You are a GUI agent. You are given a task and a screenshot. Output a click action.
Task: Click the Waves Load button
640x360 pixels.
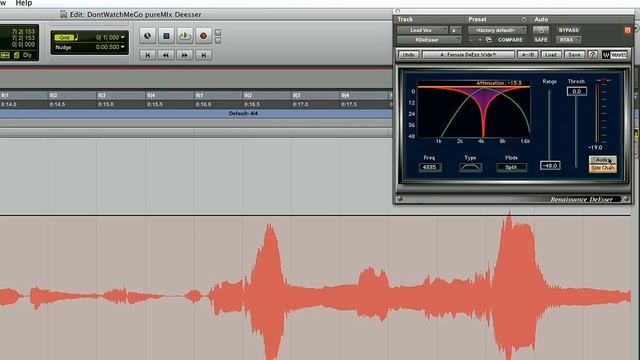551,55
